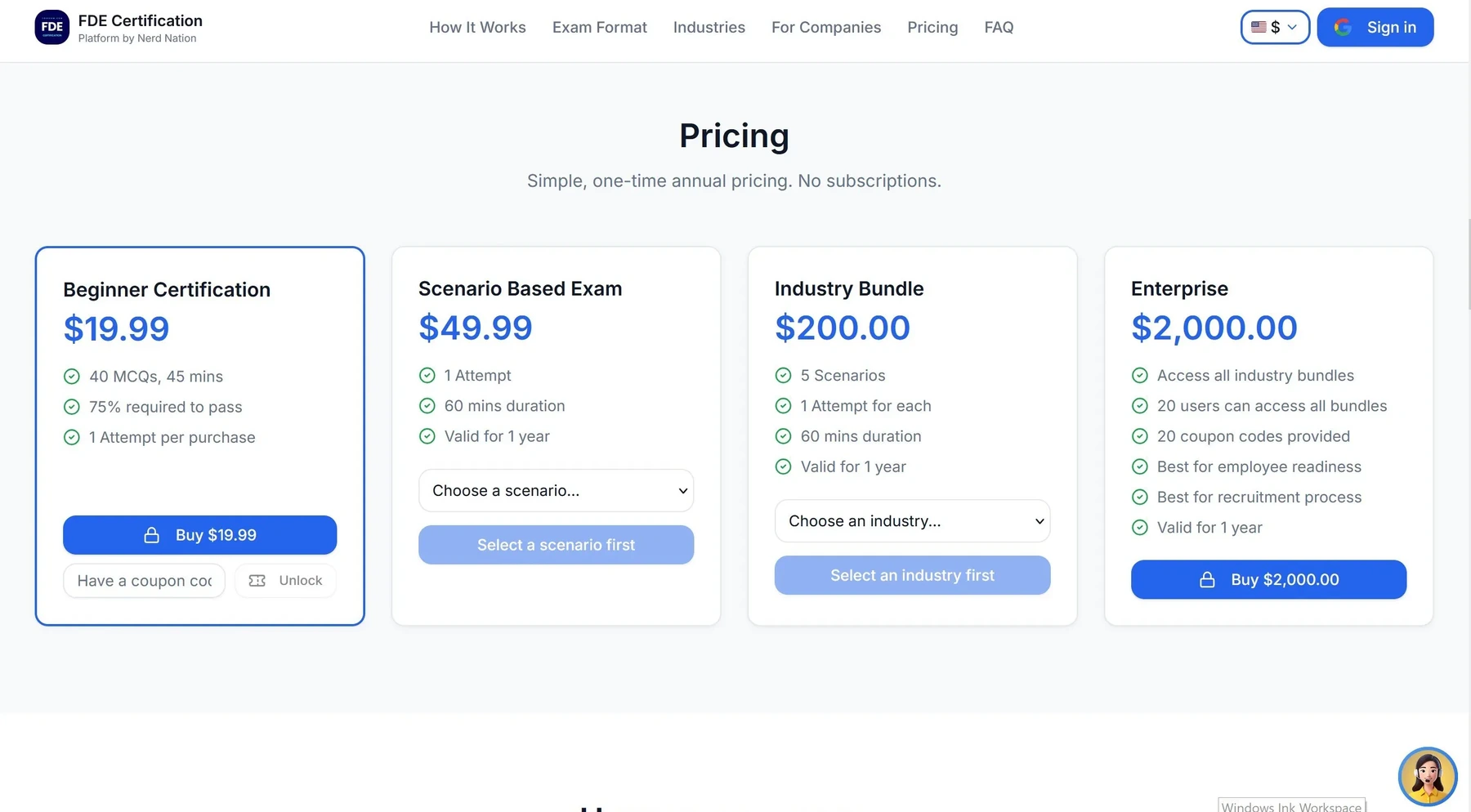Navigate to the FAQ section
Screen dimensions: 1471x812
point(999,27)
